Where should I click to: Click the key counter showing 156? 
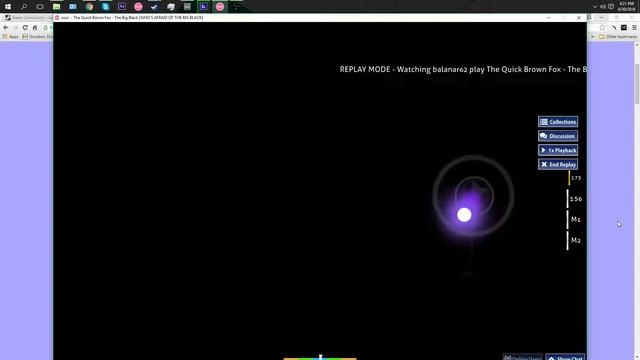575,199
